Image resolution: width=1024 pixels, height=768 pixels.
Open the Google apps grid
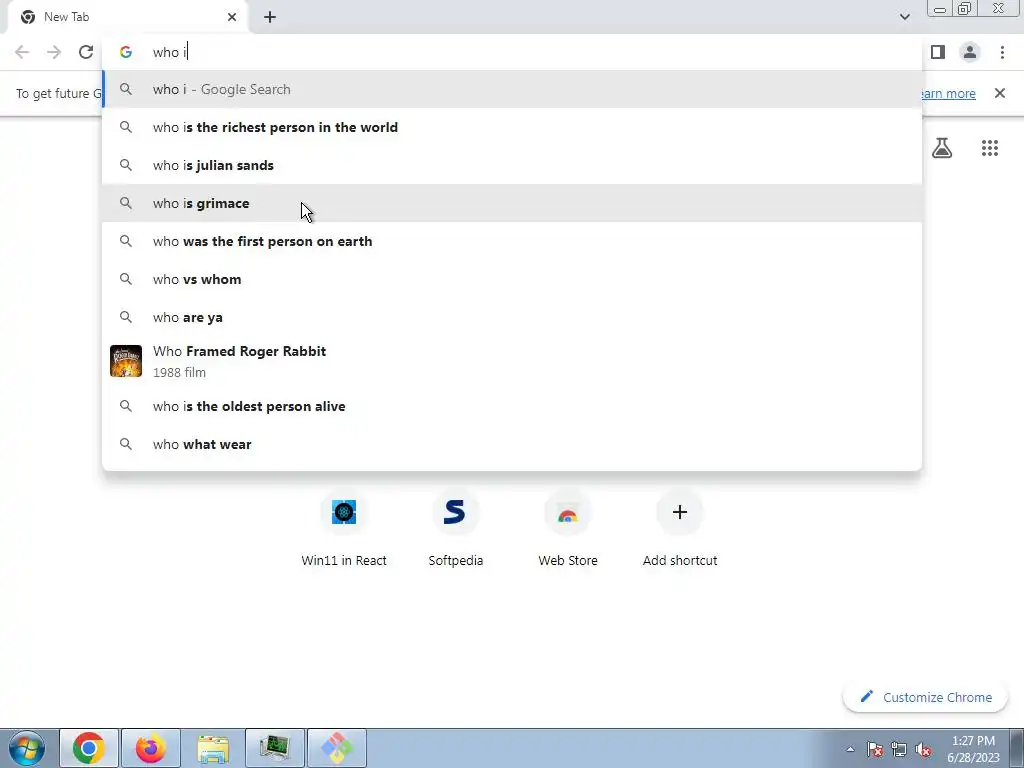[990, 148]
